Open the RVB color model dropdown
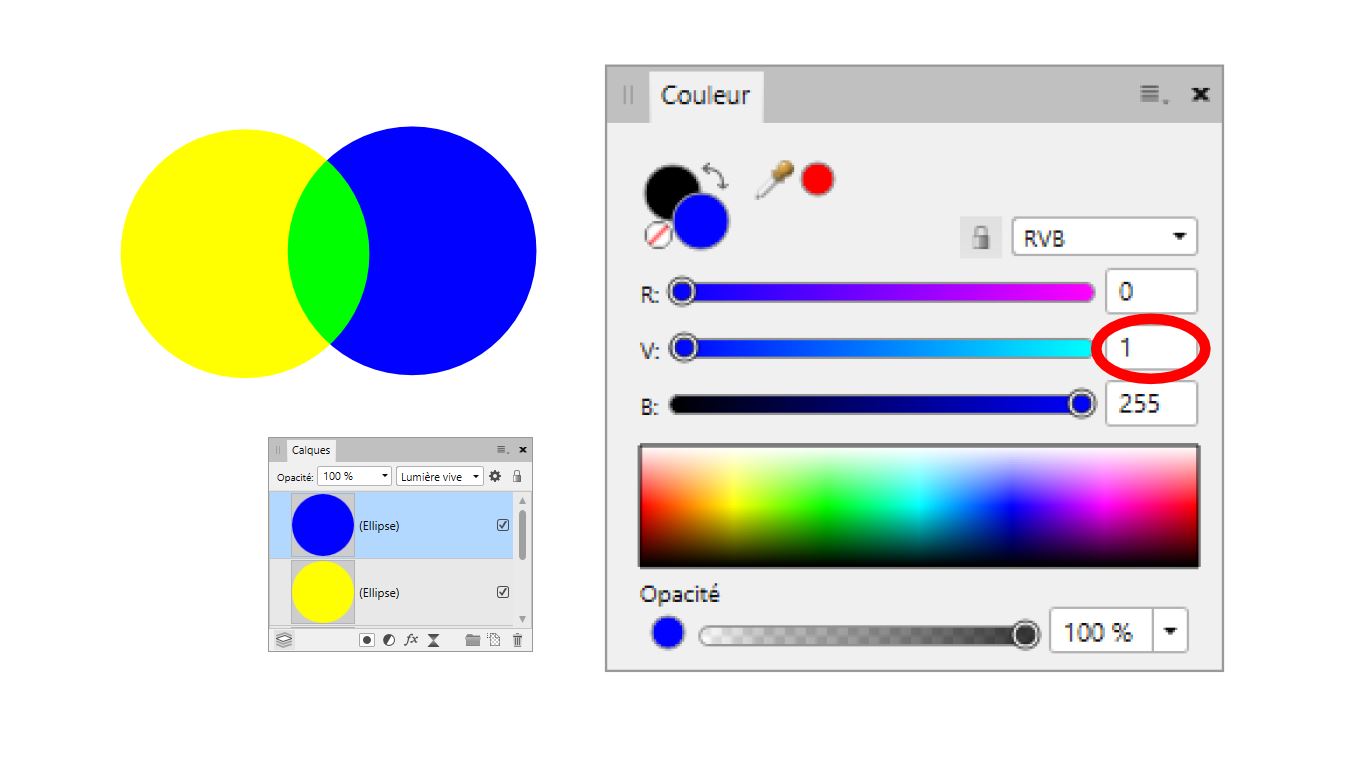The width and height of the screenshot is (1368, 769). (x=1104, y=238)
